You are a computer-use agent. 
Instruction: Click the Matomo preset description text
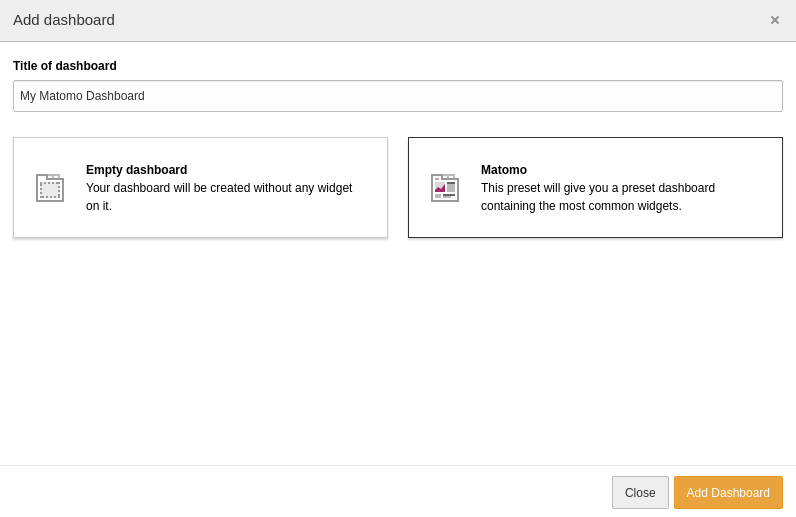click(598, 197)
